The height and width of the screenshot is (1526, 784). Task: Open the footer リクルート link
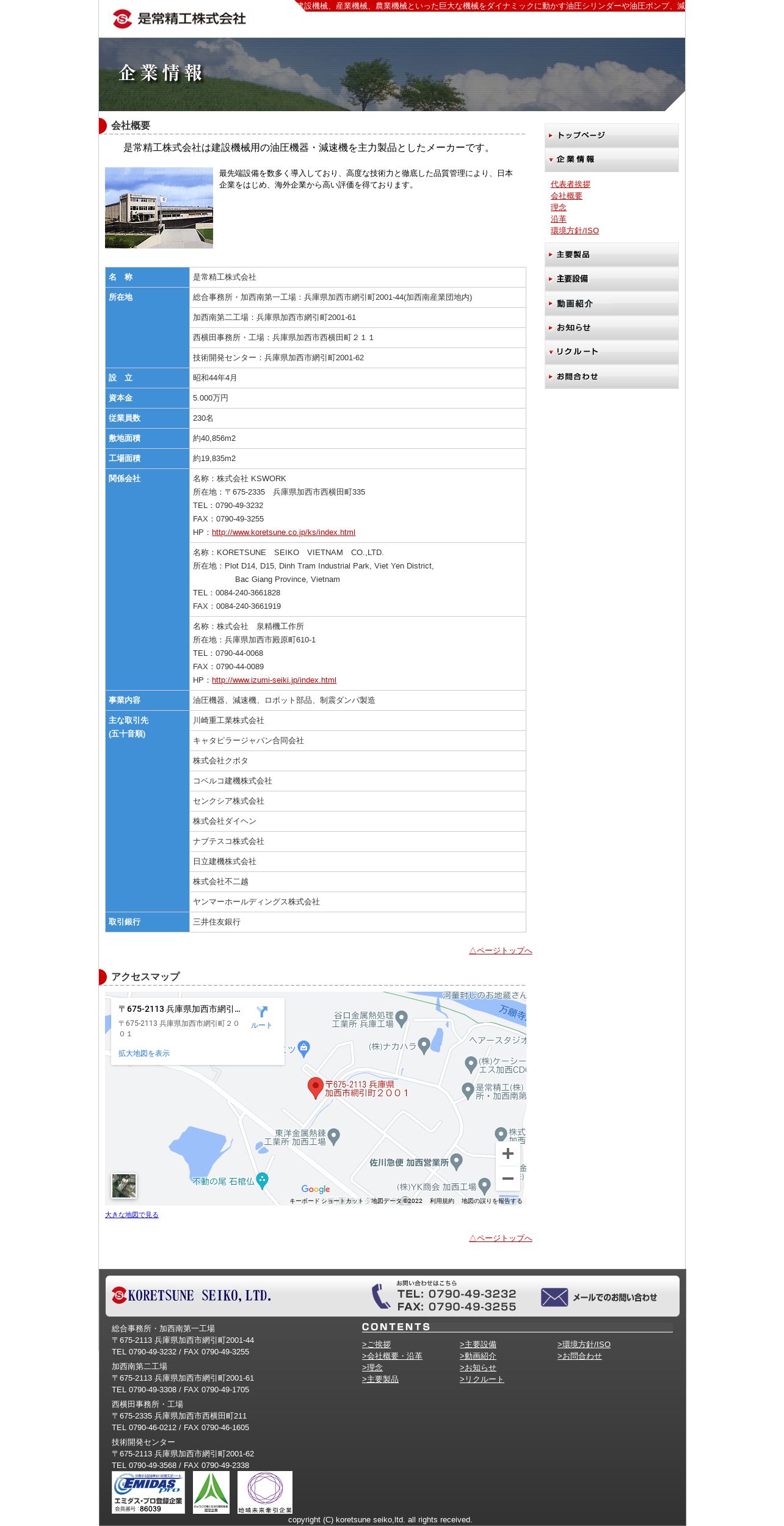click(482, 1379)
